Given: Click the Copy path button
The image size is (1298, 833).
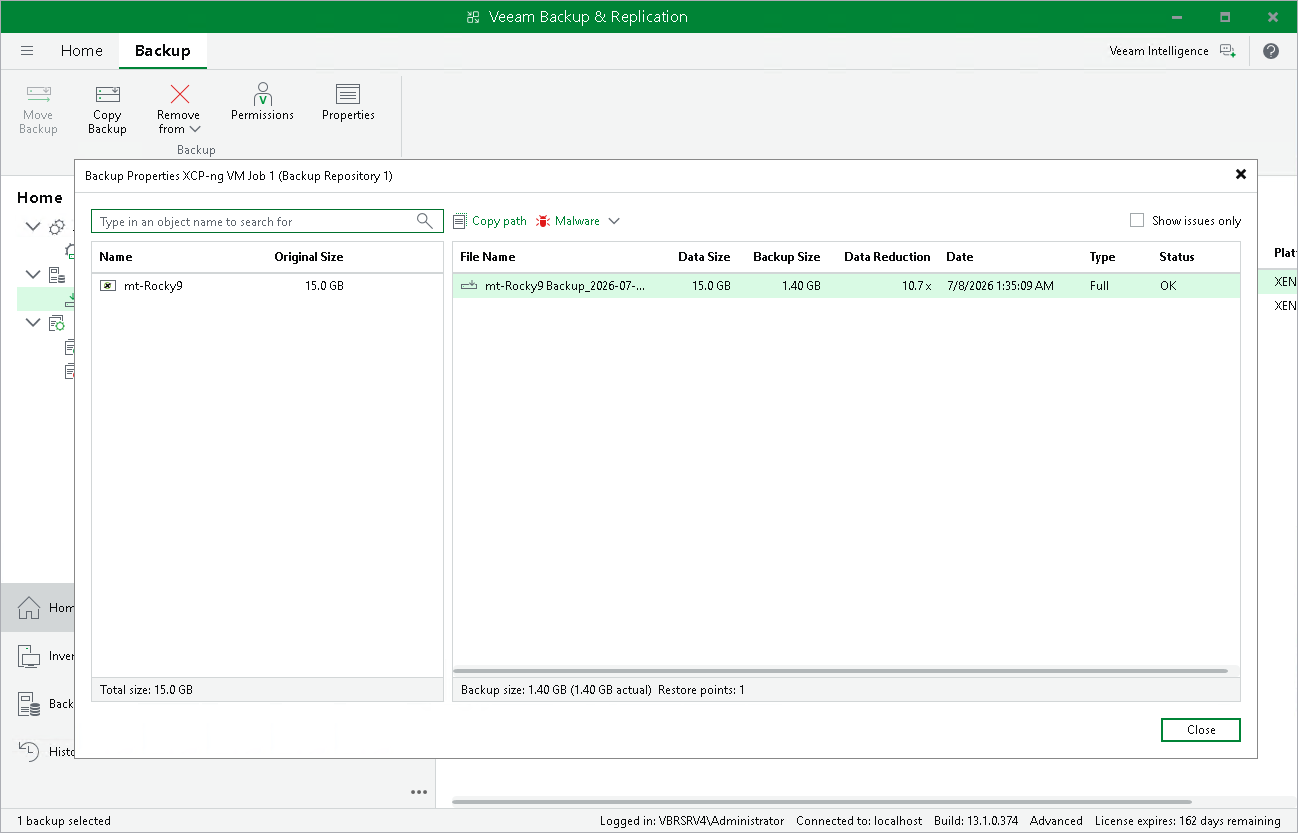Looking at the screenshot, I should (x=490, y=221).
